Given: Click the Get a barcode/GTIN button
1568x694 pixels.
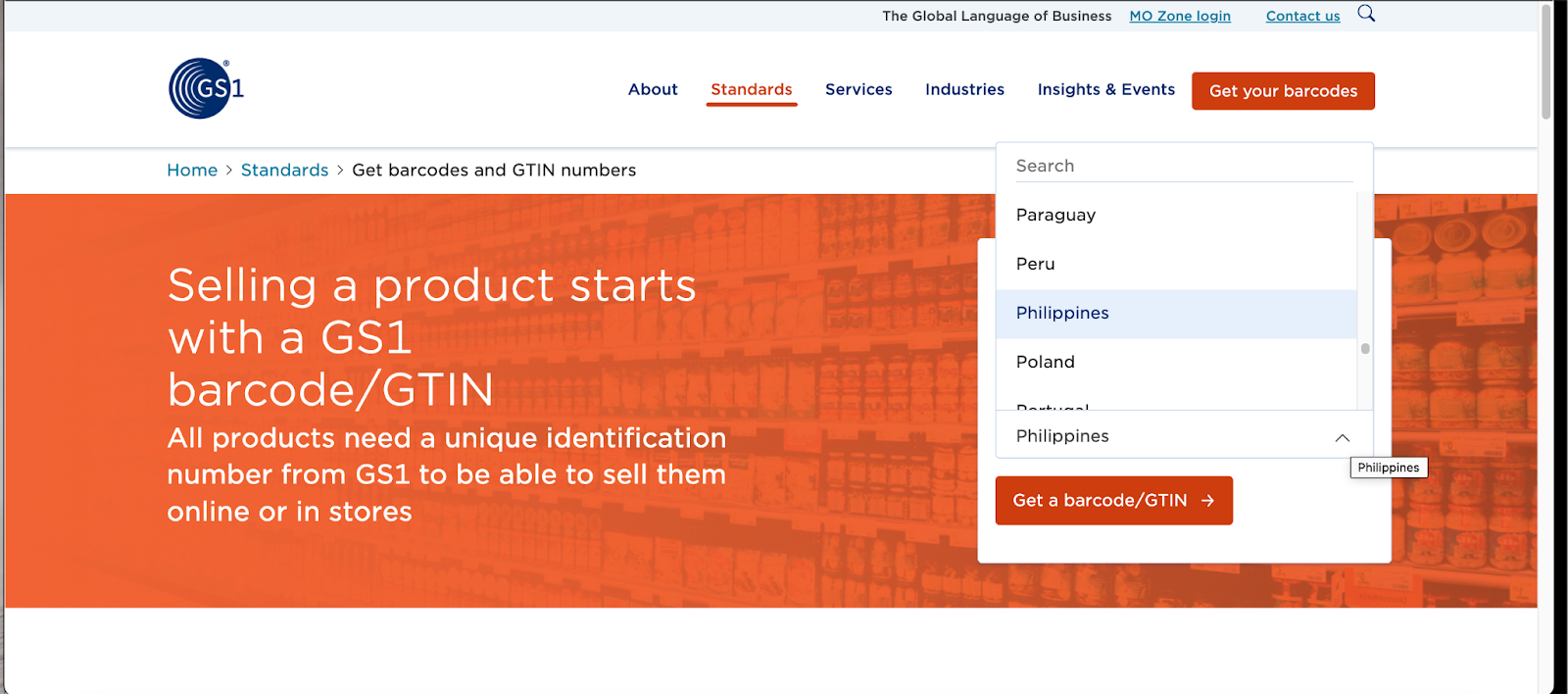Looking at the screenshot, I should 1114,501.
